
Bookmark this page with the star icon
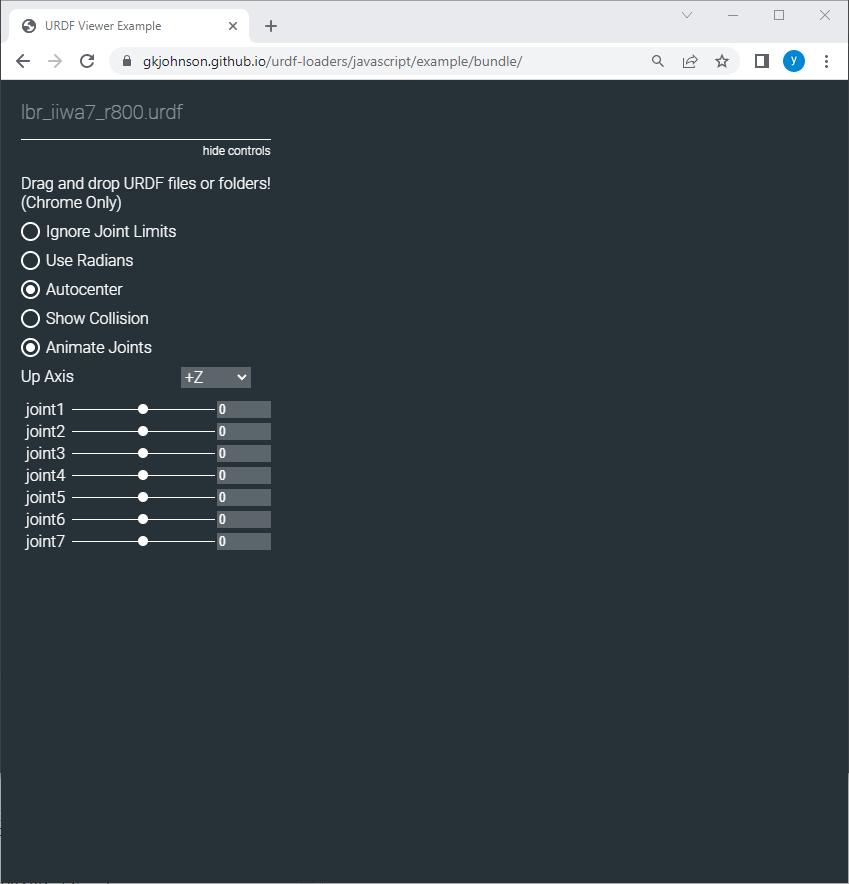point(722,60)
